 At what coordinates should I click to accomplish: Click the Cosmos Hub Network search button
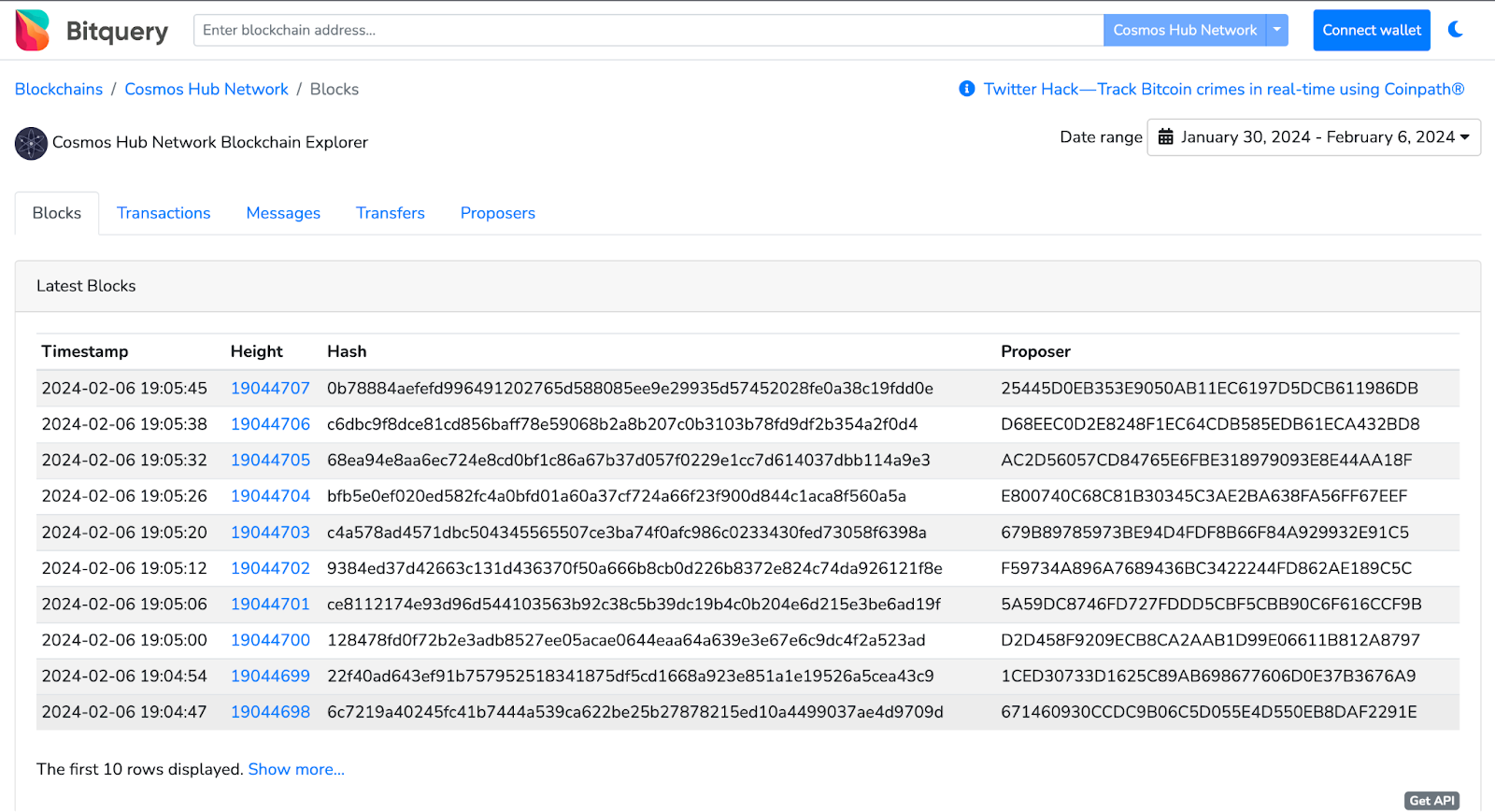1185,30
